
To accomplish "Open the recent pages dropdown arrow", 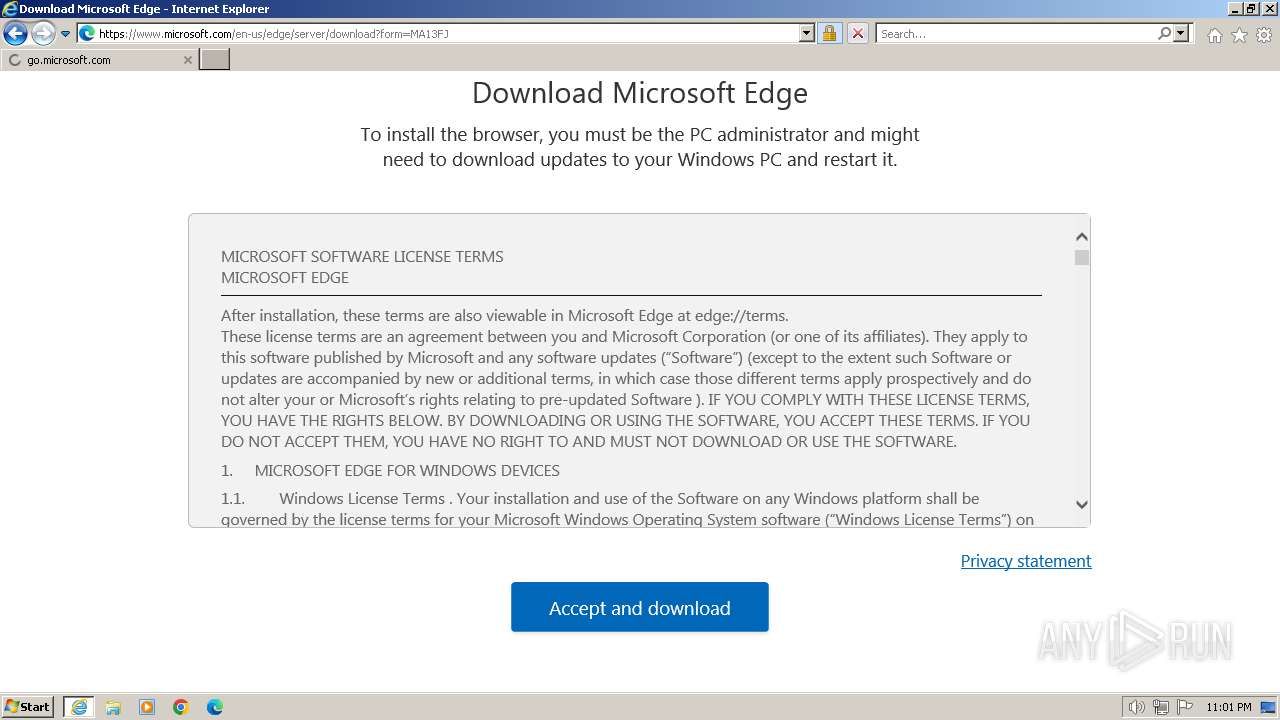I will click(x=66, y=34).
